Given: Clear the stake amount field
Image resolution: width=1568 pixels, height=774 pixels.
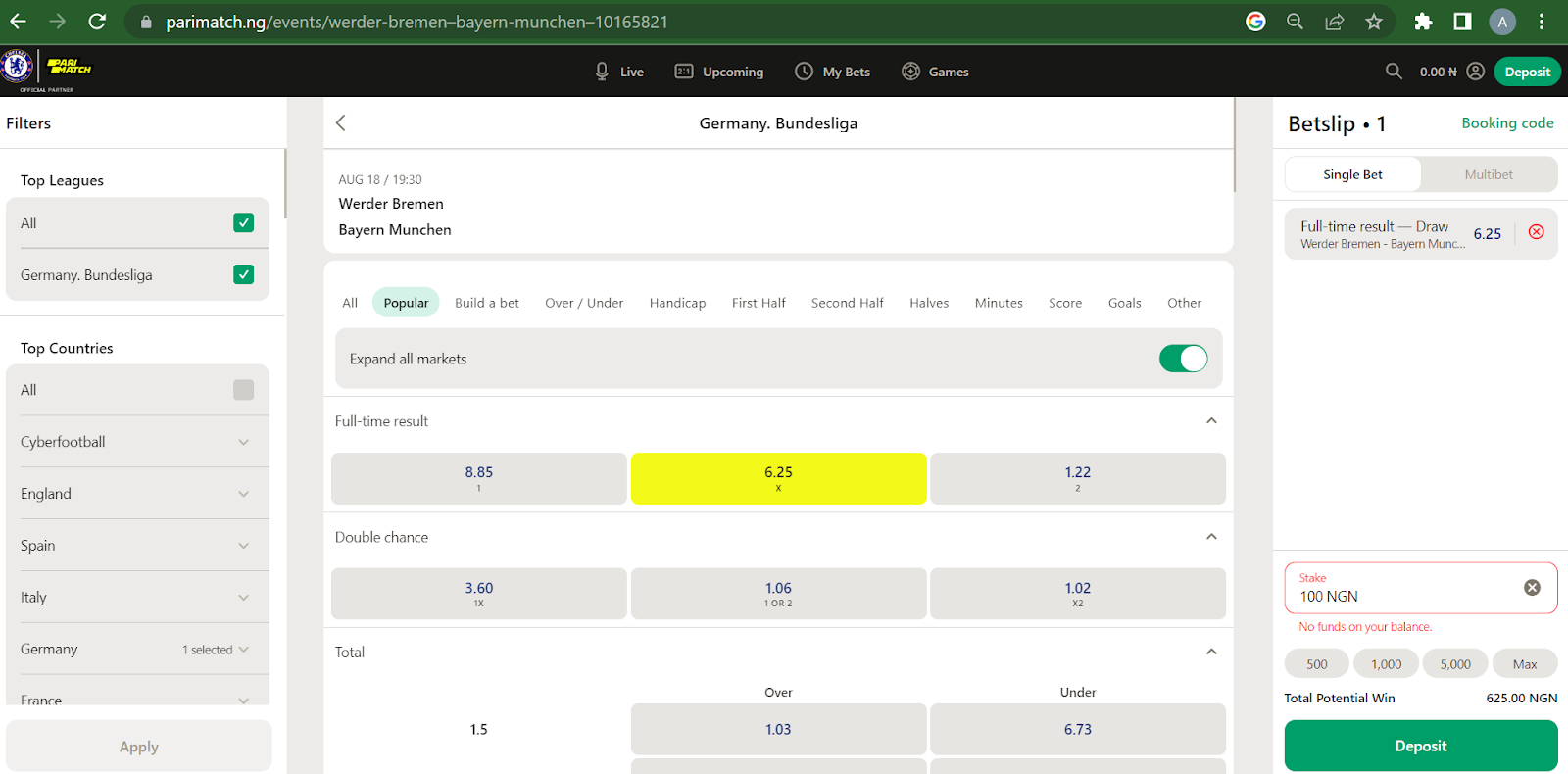Looking at the screenshot, I should point(1532,587).
